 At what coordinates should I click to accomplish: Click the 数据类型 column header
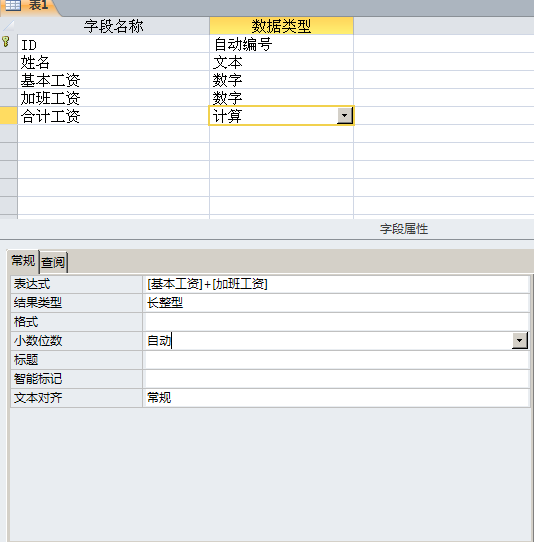click(281, 26)
